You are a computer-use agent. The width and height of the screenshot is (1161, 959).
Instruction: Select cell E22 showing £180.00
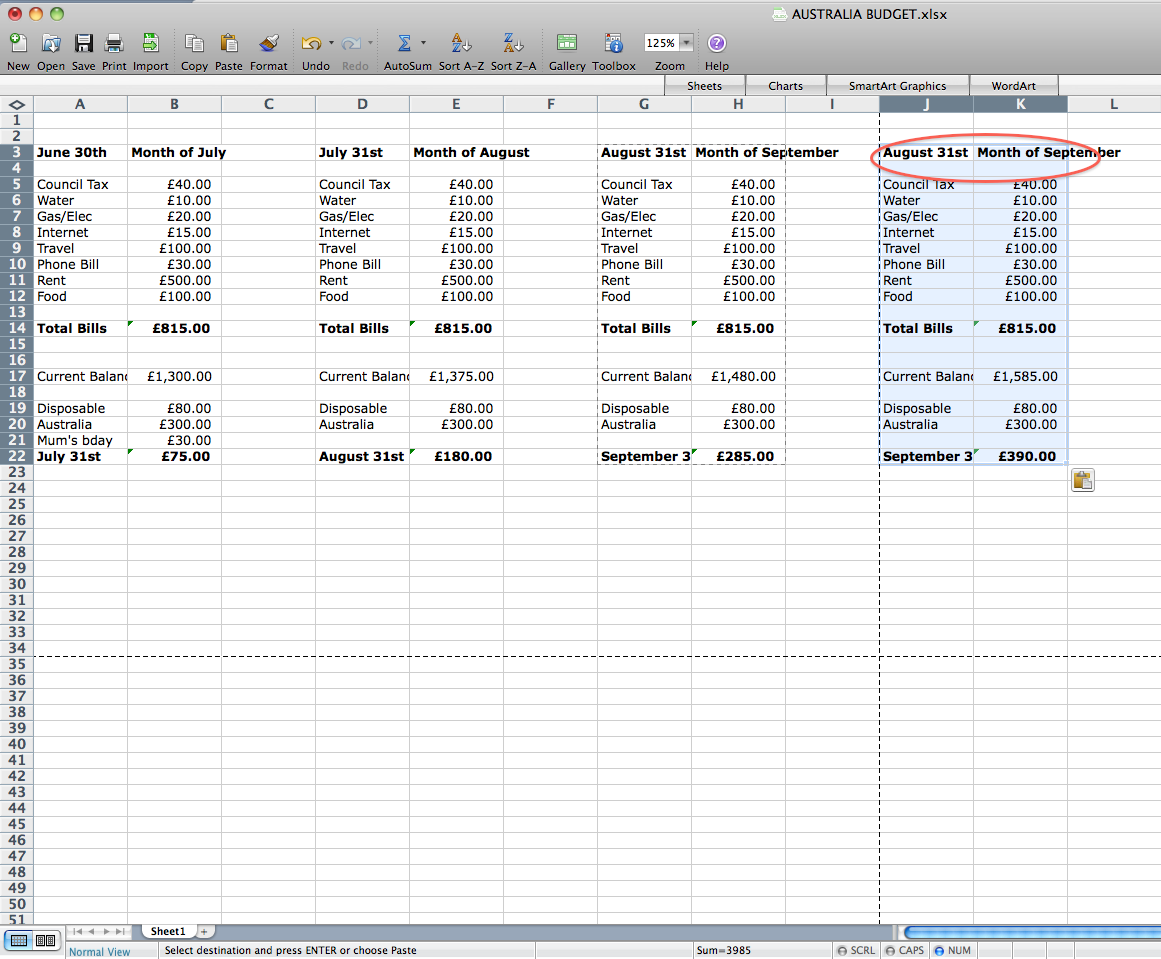click(x=456, y=456)
